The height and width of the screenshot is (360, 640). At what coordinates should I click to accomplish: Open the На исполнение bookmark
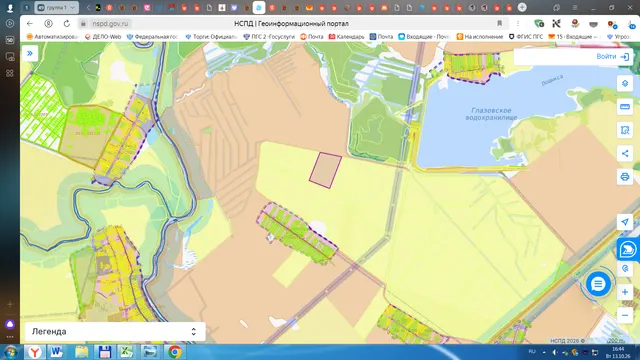[480, 36]
